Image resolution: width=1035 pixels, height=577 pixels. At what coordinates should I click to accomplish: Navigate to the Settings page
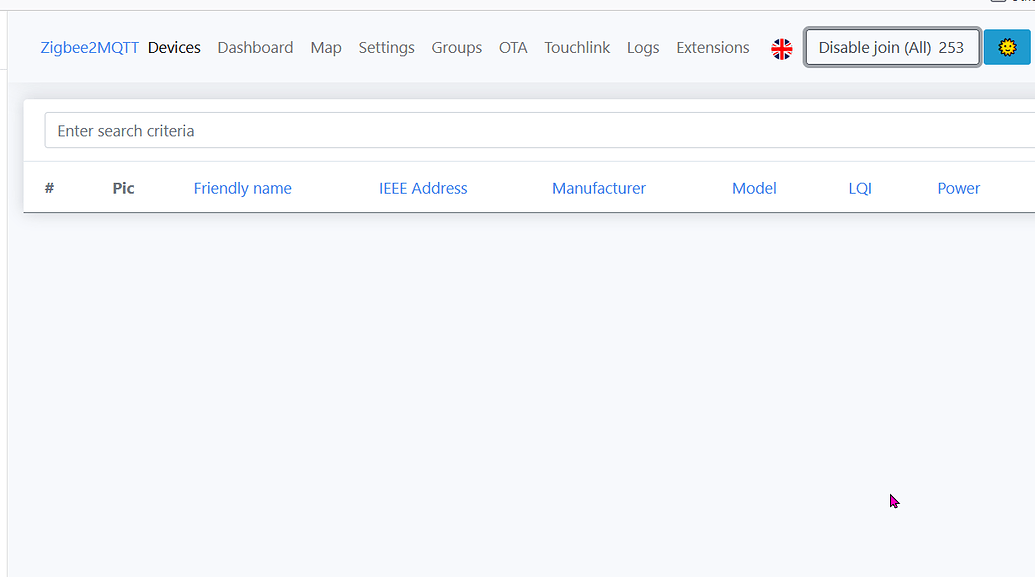click(x=386, y=47)
